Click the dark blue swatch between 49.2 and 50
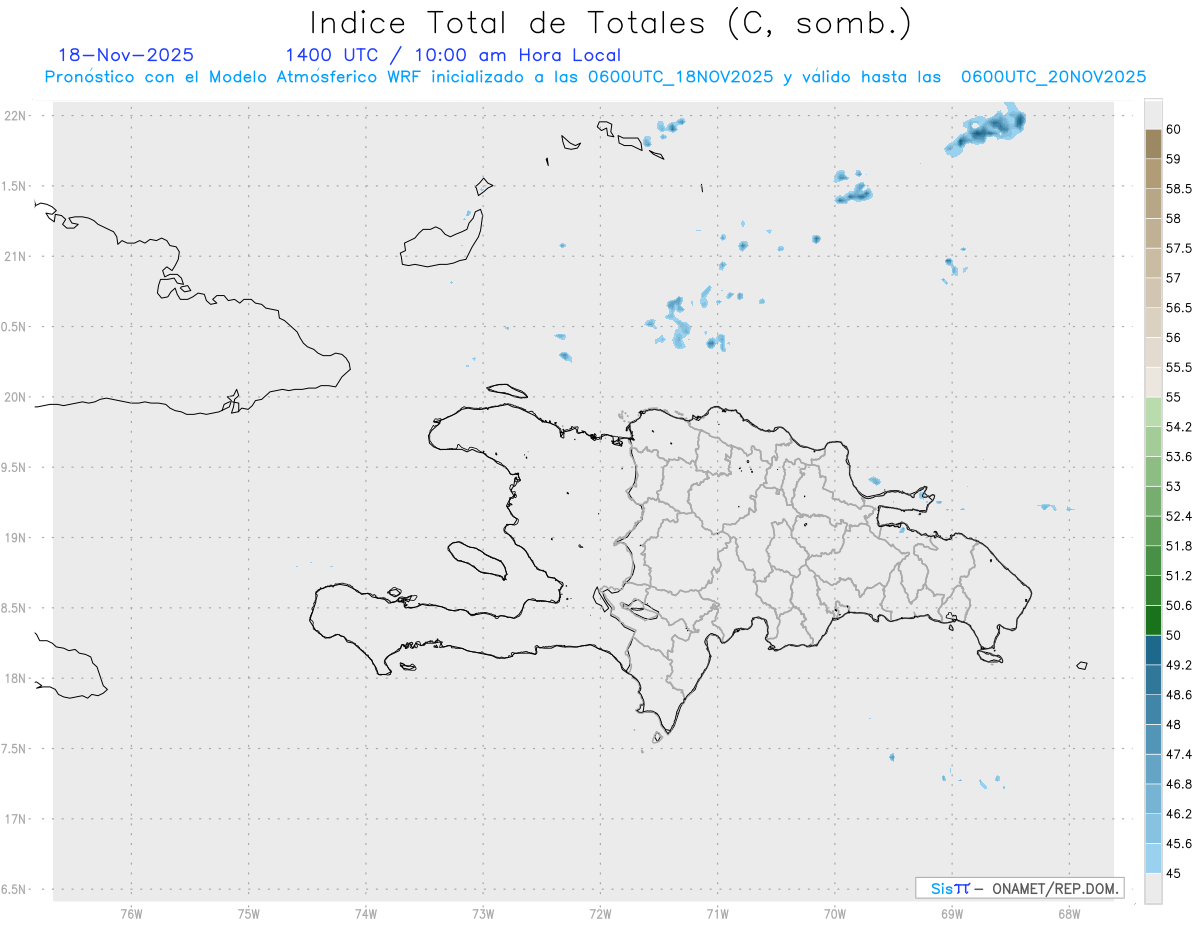 pos(1153,650)
